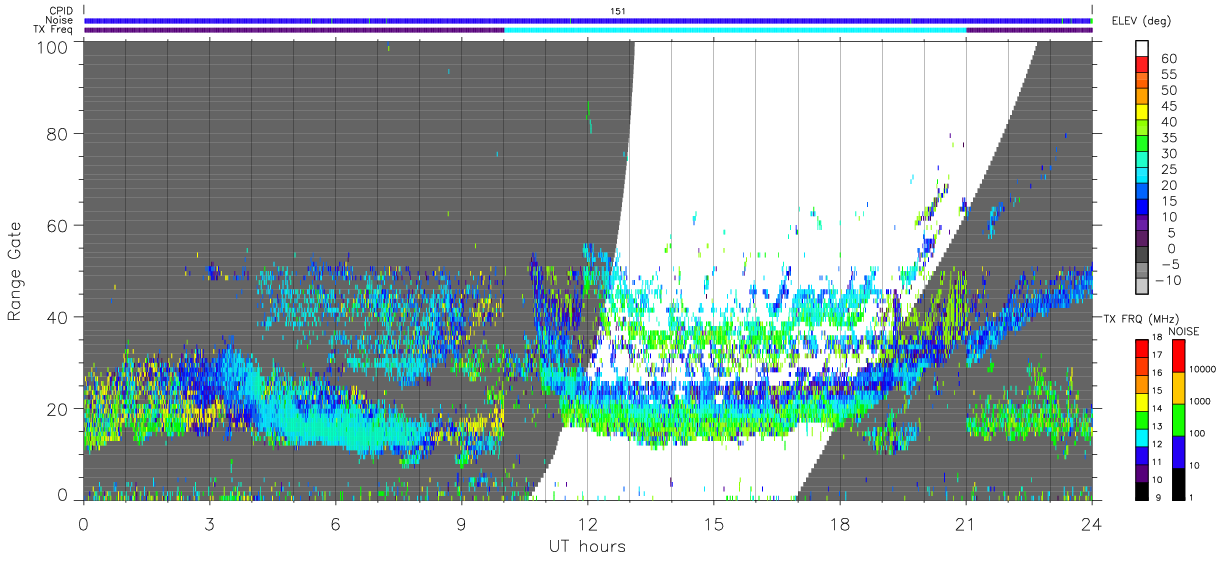
Task: Pick the white top swatch of ELEV bar
Action: click(1143, 48)
